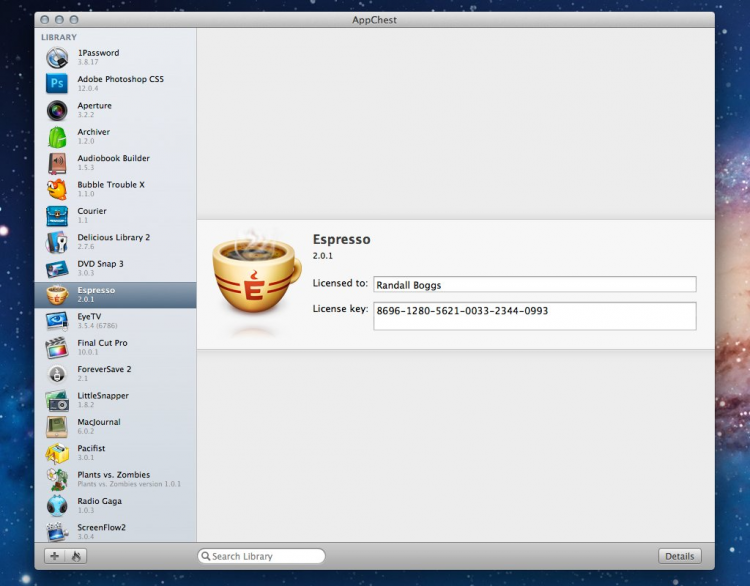Click the plus button to add app
This screenshot has height=586, width=750.
pos(55,556)
